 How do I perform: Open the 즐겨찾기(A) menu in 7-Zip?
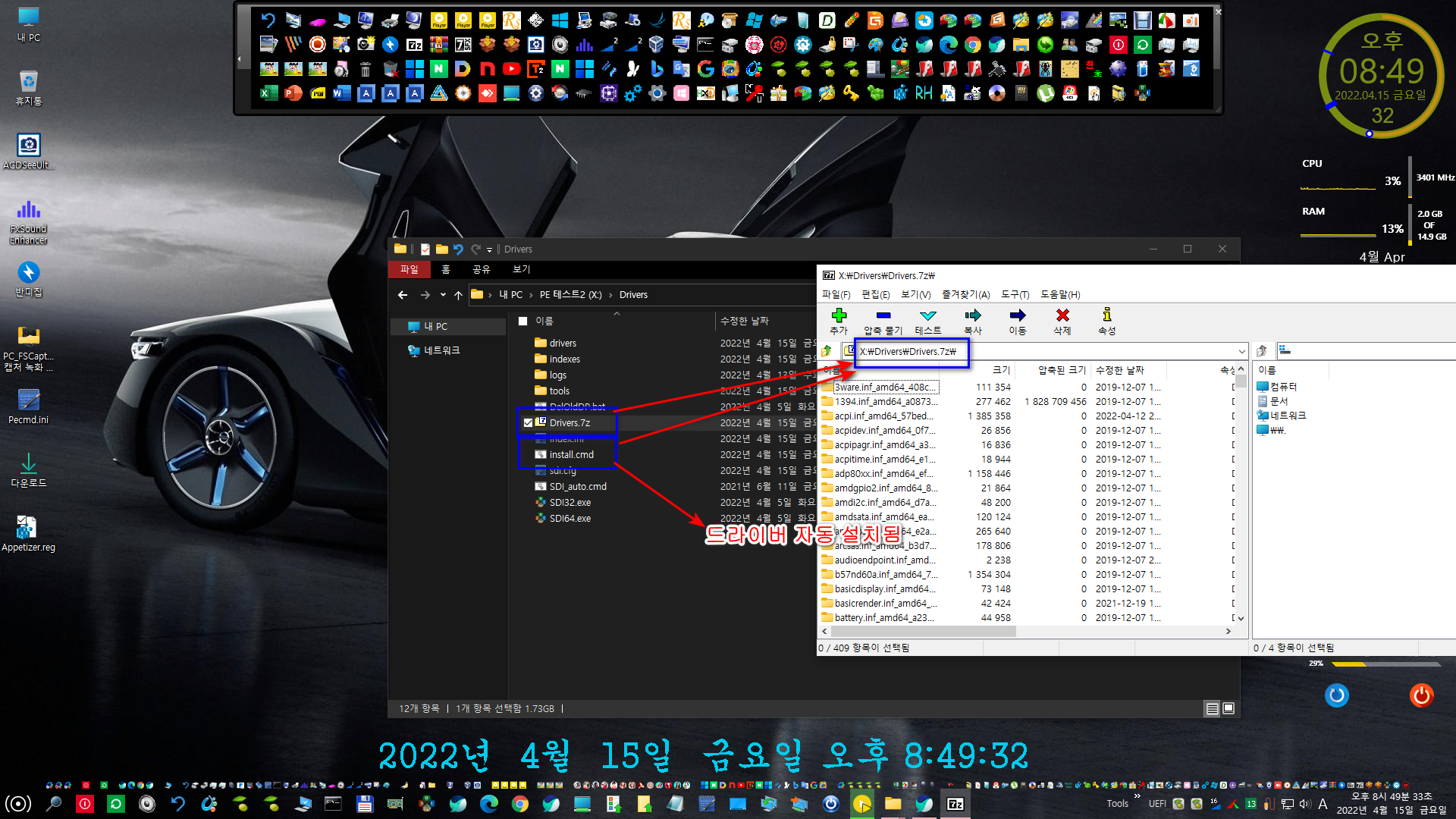pos(966,294)
